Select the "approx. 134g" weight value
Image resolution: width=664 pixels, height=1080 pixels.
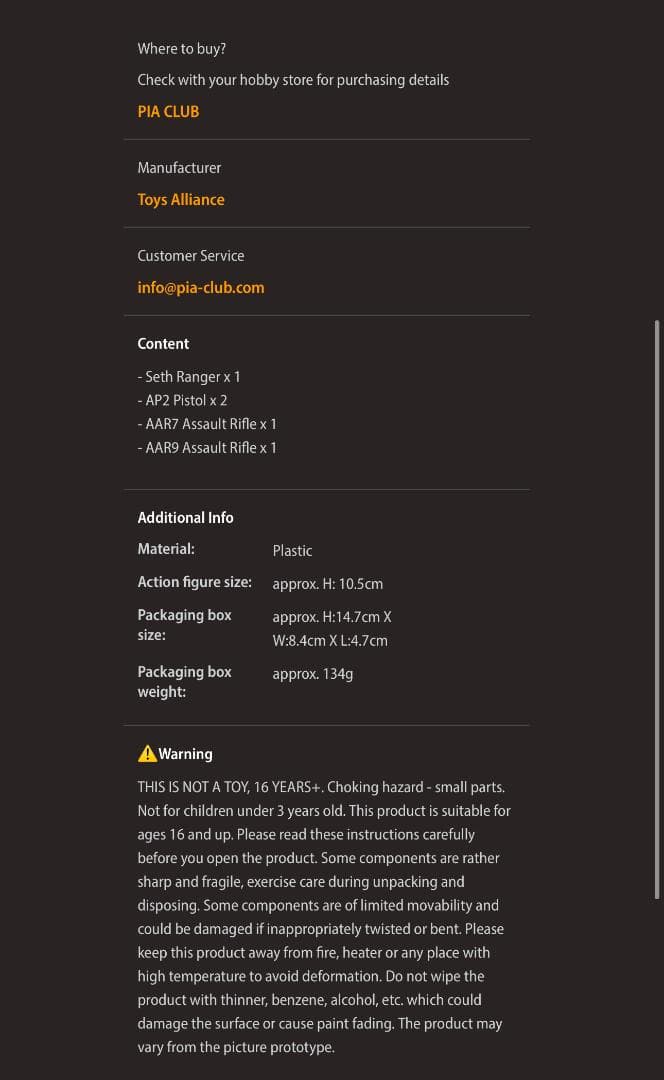pyautogui.click(x=312, y=674)
